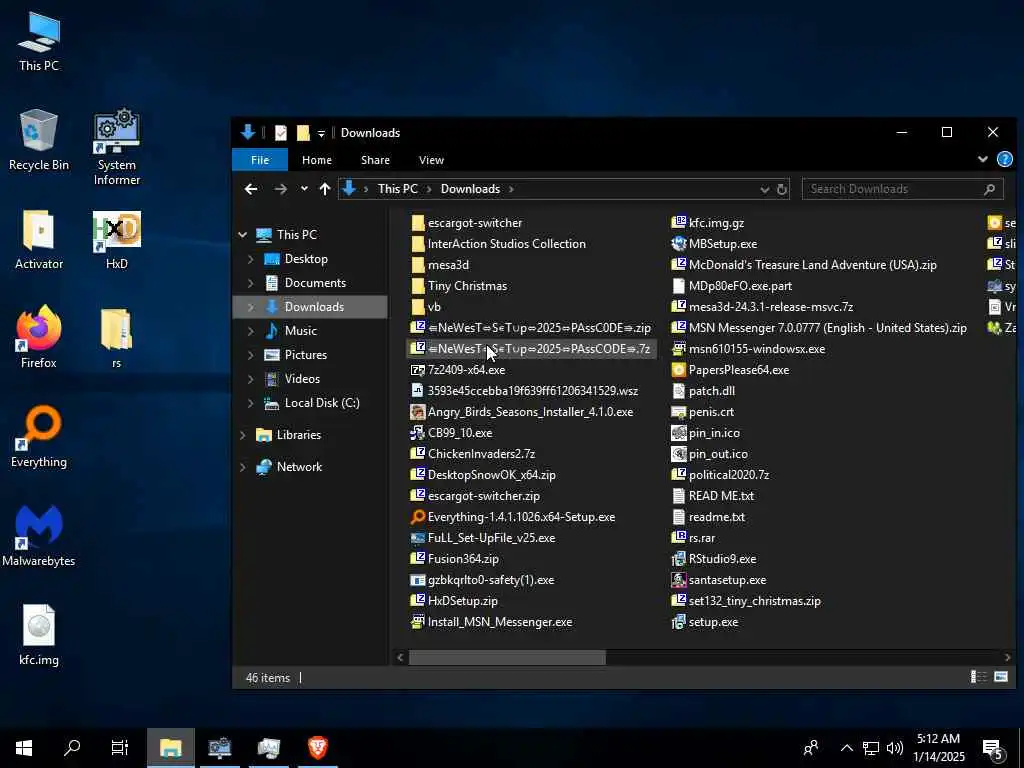Show hidden tray icons chevron

click(846, 748)
